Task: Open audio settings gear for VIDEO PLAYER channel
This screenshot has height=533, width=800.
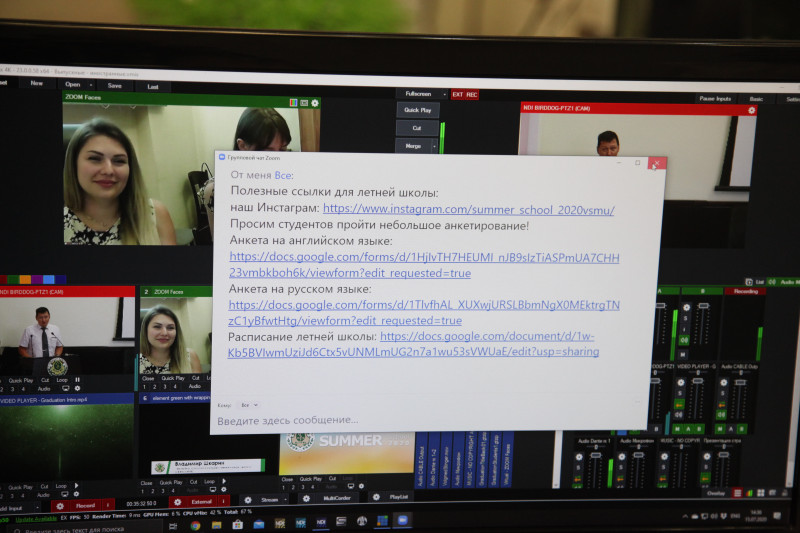Action: [x=681, y=382]
